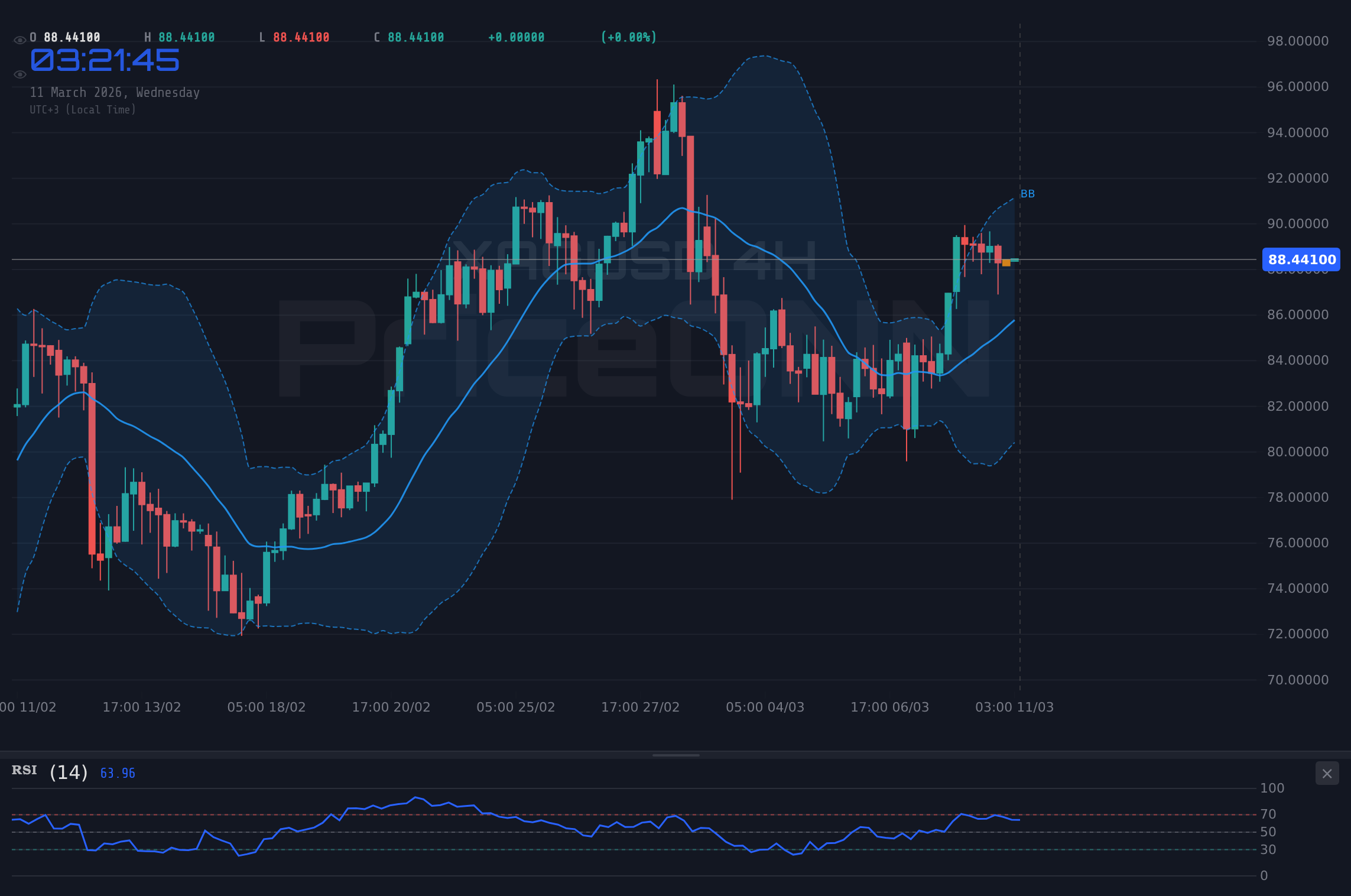Select the percentage change (+0.00%) readout
Image resolution: width=1351 pixels, height=896 pixels.
628,37
